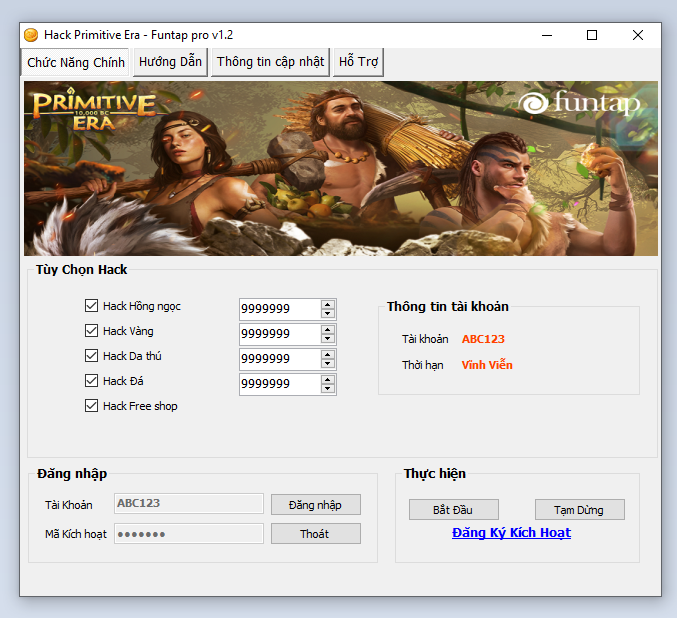
Task: Uncheck the Hack Hồng ngọc checkbox
Action: pyautogui.click(x=92, y=306)
